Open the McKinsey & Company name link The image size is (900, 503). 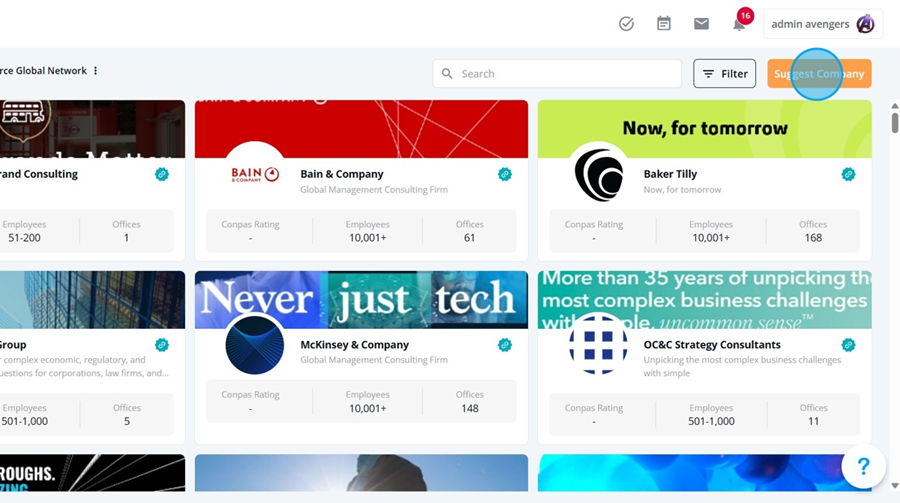[354, 345]
